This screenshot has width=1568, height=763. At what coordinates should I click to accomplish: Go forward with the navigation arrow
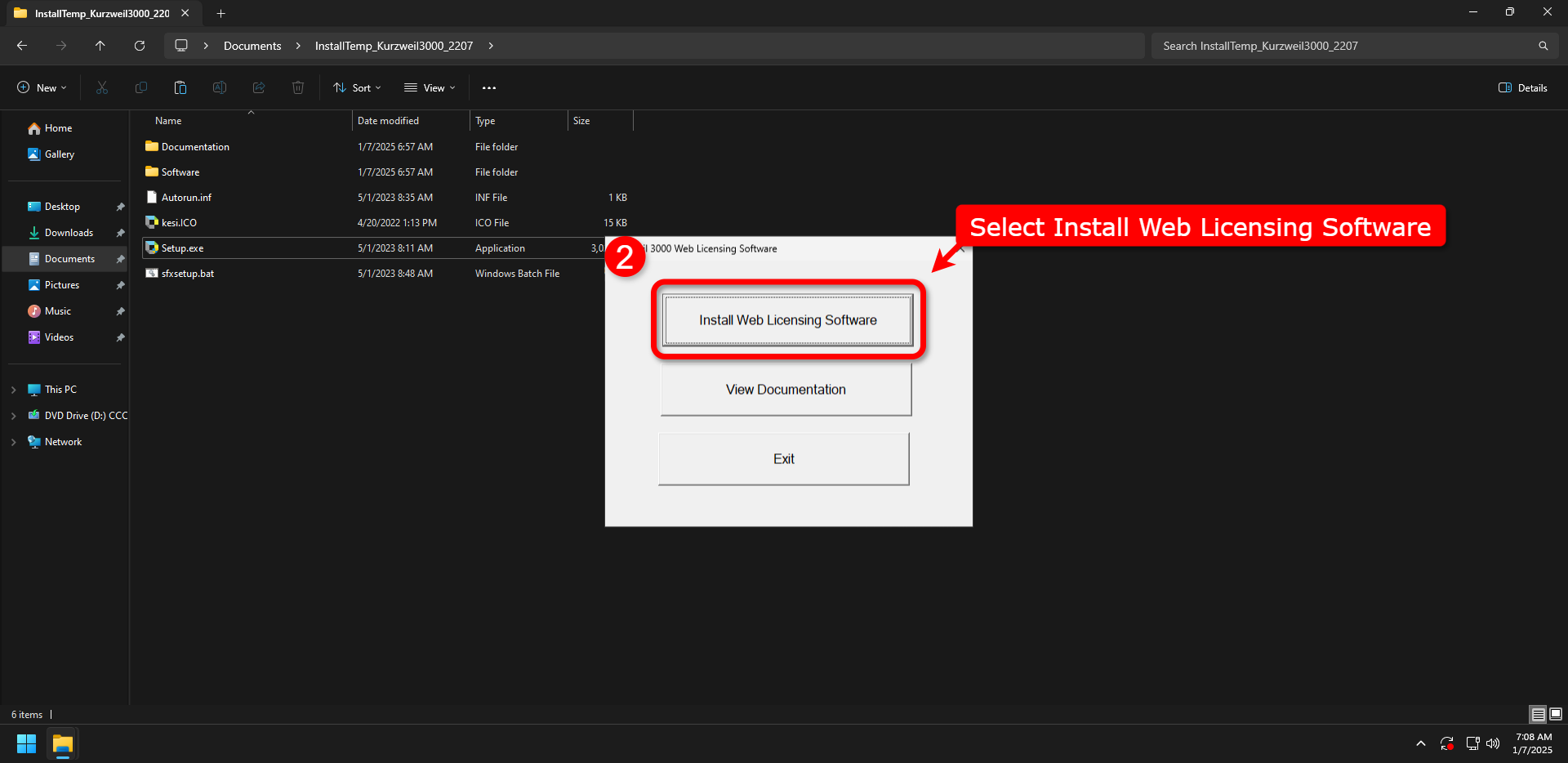click(x=61, y=46)
